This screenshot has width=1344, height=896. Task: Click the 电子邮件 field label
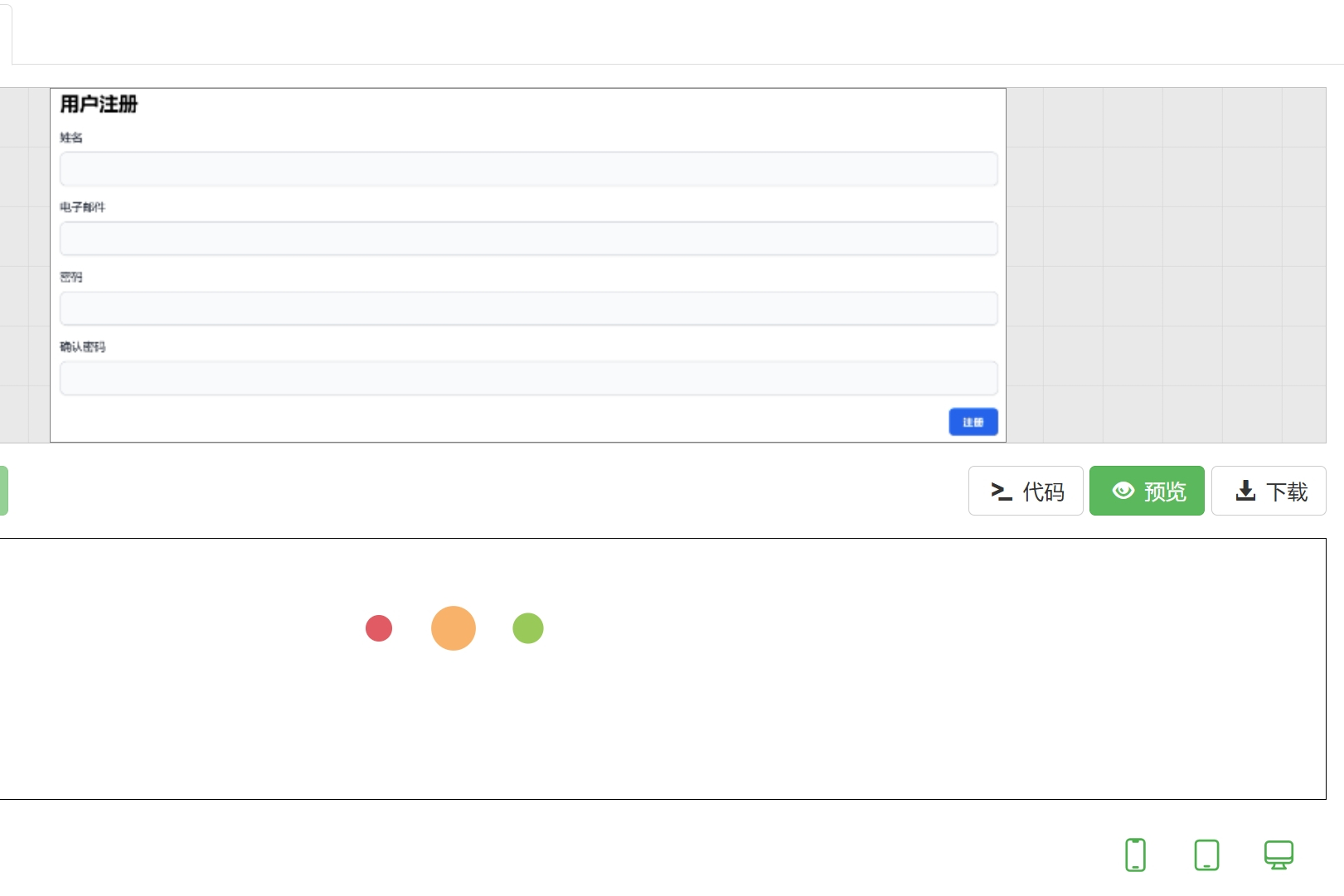tap(83, 207)
